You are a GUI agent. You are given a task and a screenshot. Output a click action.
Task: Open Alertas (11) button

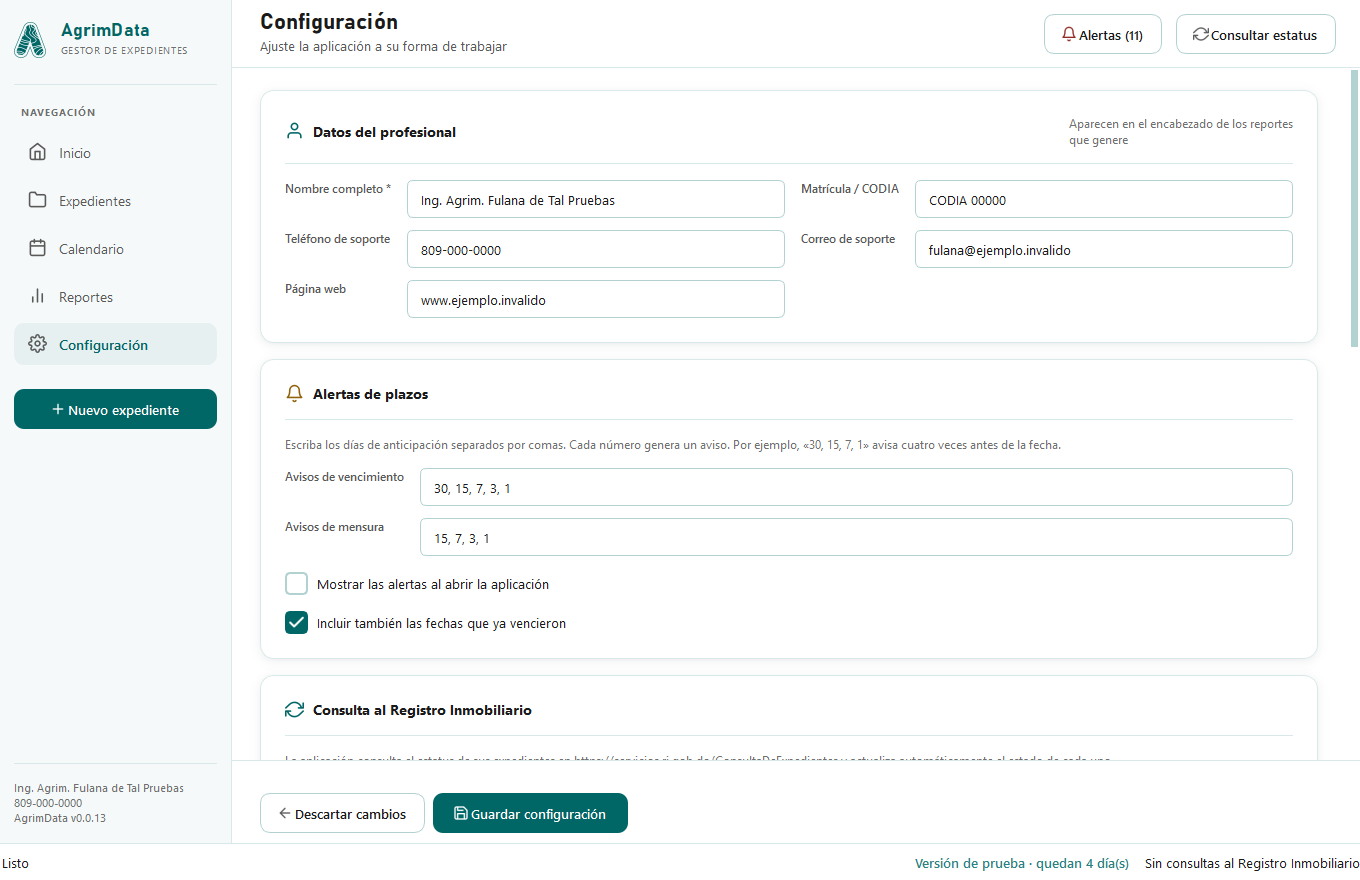1103,35
